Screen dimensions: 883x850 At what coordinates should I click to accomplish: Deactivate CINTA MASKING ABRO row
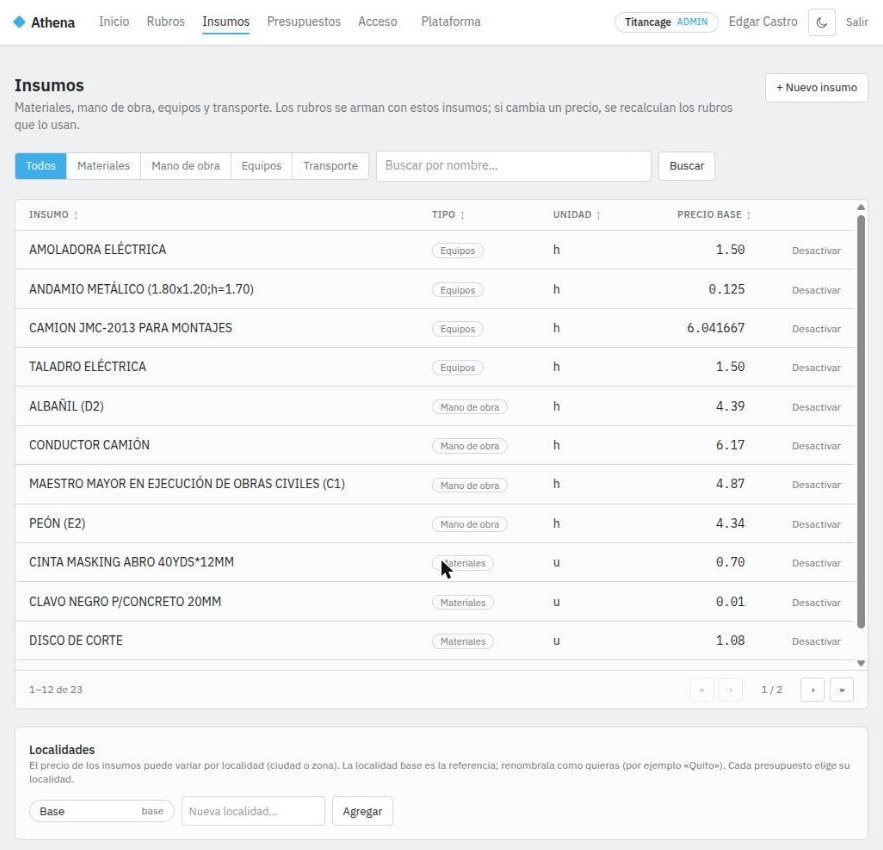click(816, 563)
